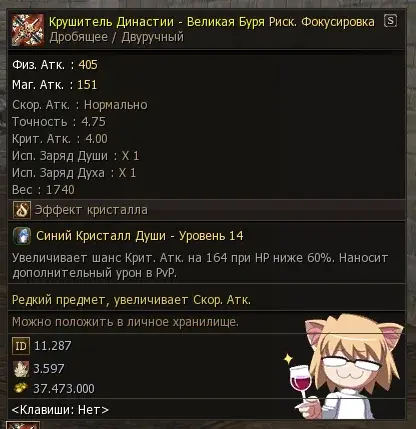This screenshot has width=416, height=429.
Task: Click the crystal count leaf icon
Action: tap(21, 369)
